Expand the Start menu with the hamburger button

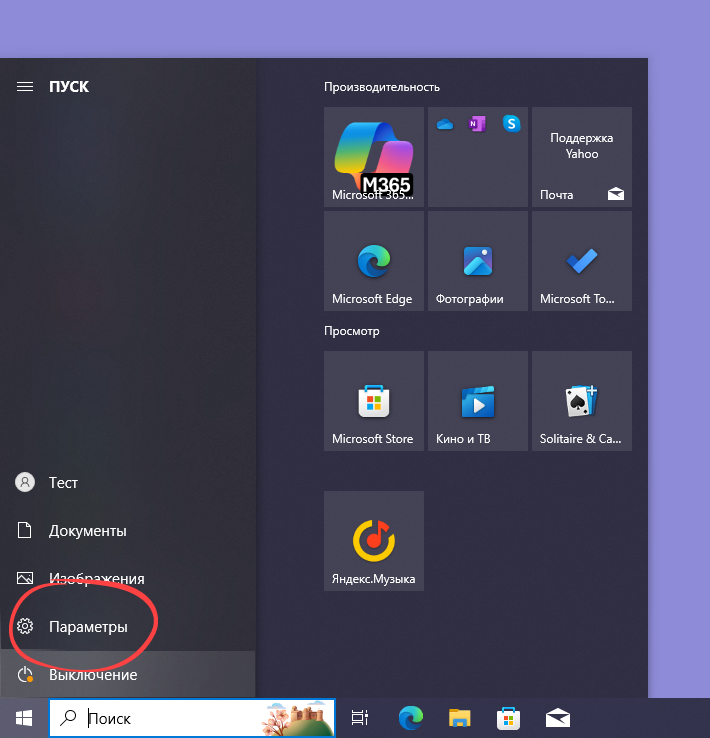[25, 87]
